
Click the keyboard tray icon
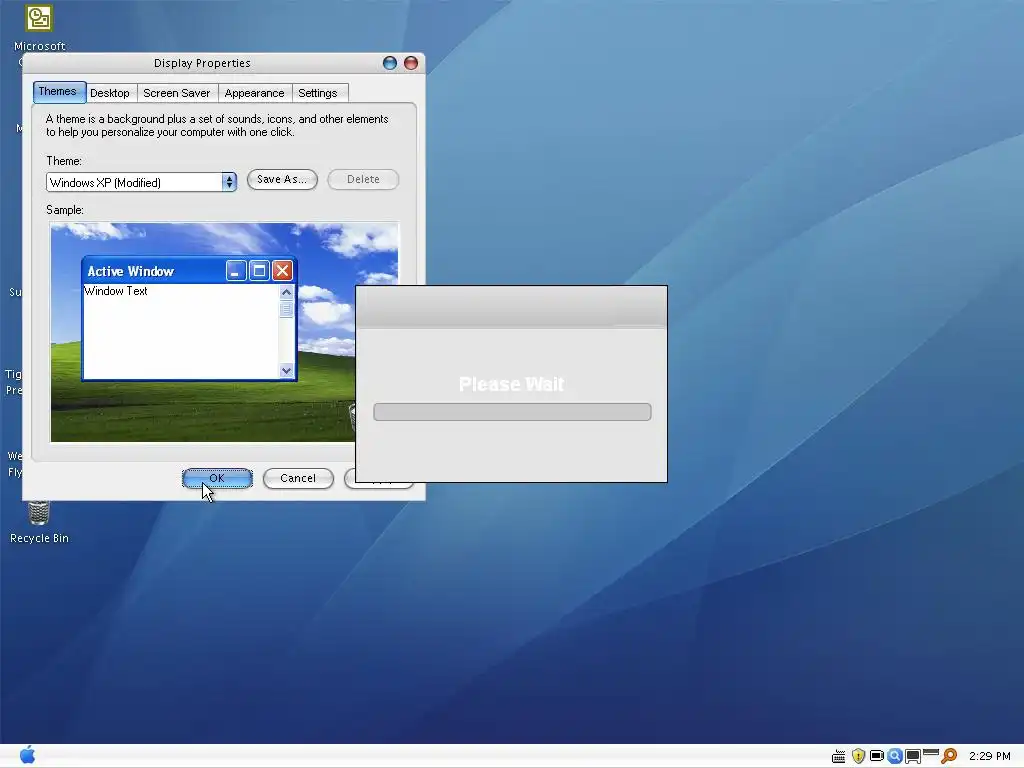click(x=839, y=756)
